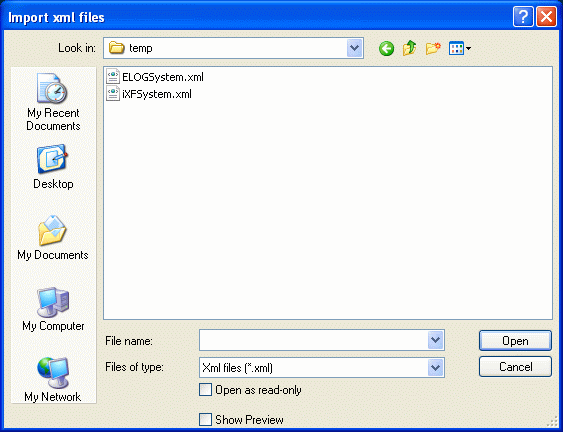Expand the File name dropdown arrow

point(436,340)
